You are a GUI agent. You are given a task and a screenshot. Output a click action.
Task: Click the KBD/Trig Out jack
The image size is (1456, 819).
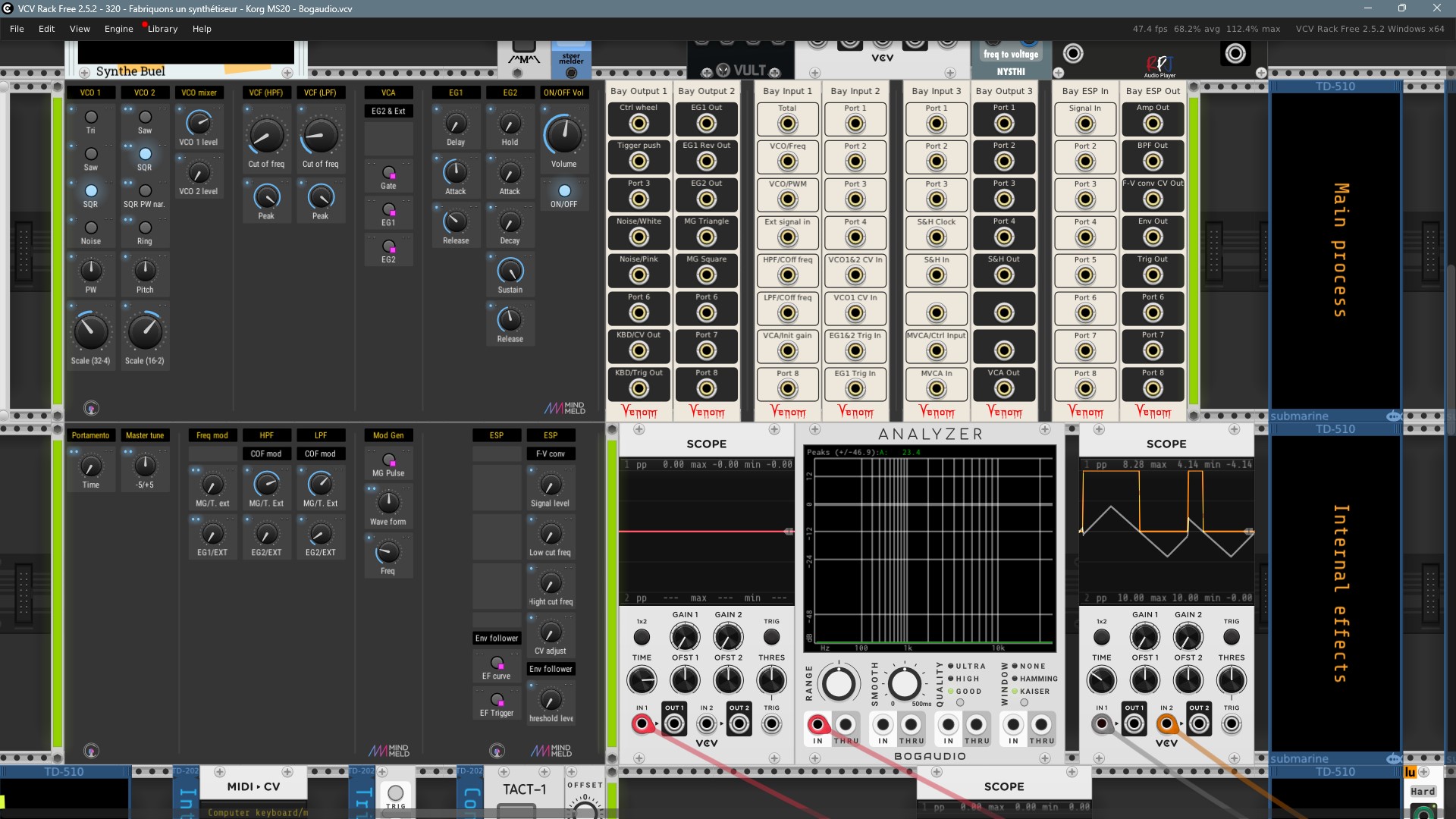[x=639, y=389]
